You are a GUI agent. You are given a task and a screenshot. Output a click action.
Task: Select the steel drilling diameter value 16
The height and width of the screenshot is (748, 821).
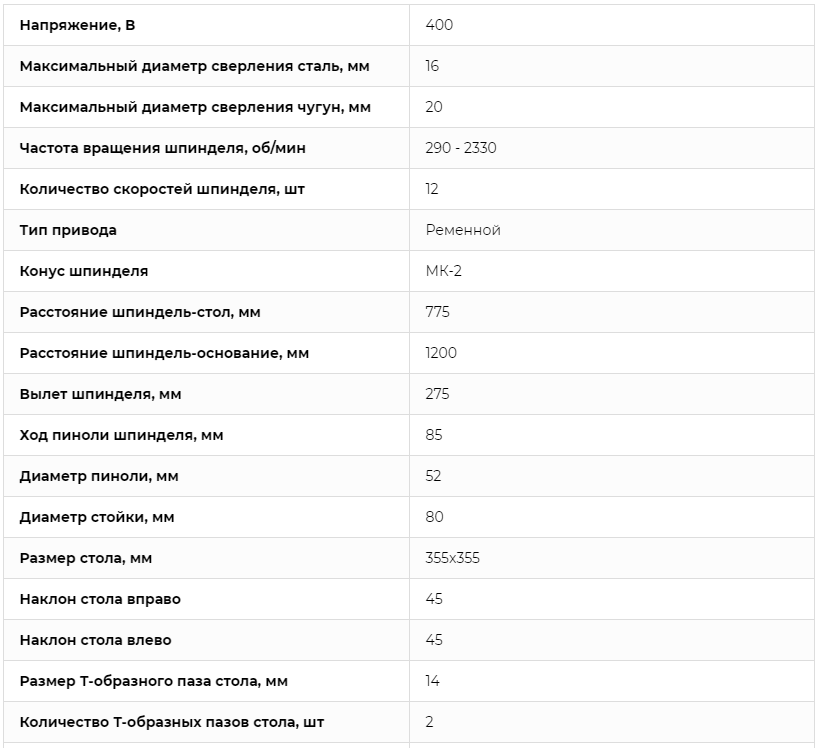click(x=432, y=66)
